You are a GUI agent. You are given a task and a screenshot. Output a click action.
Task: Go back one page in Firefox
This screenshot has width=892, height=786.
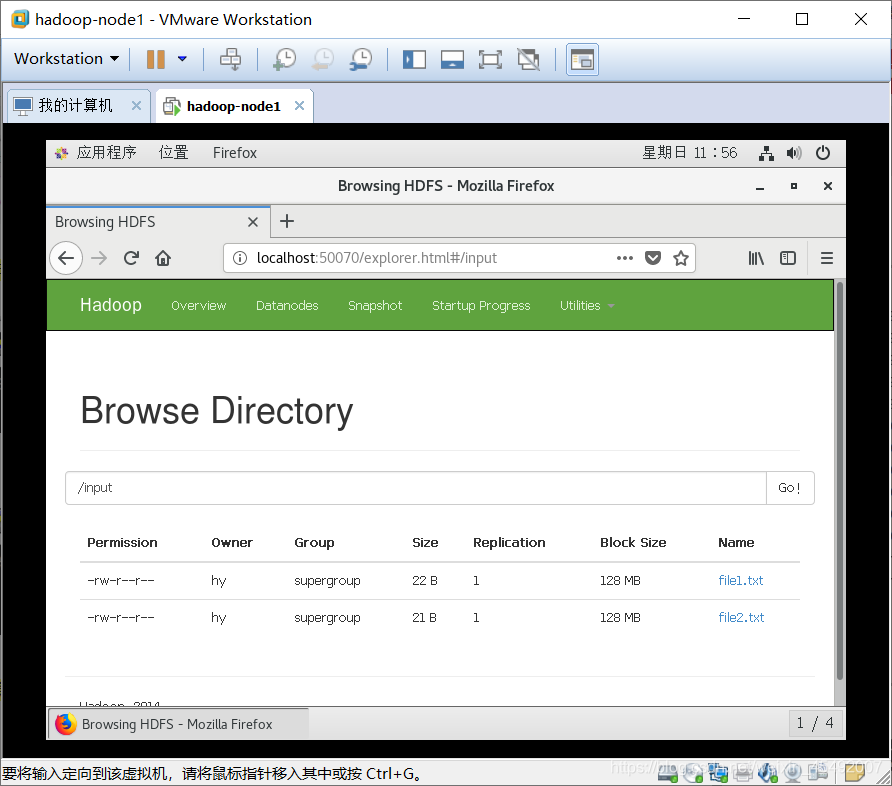coord(66,258)
